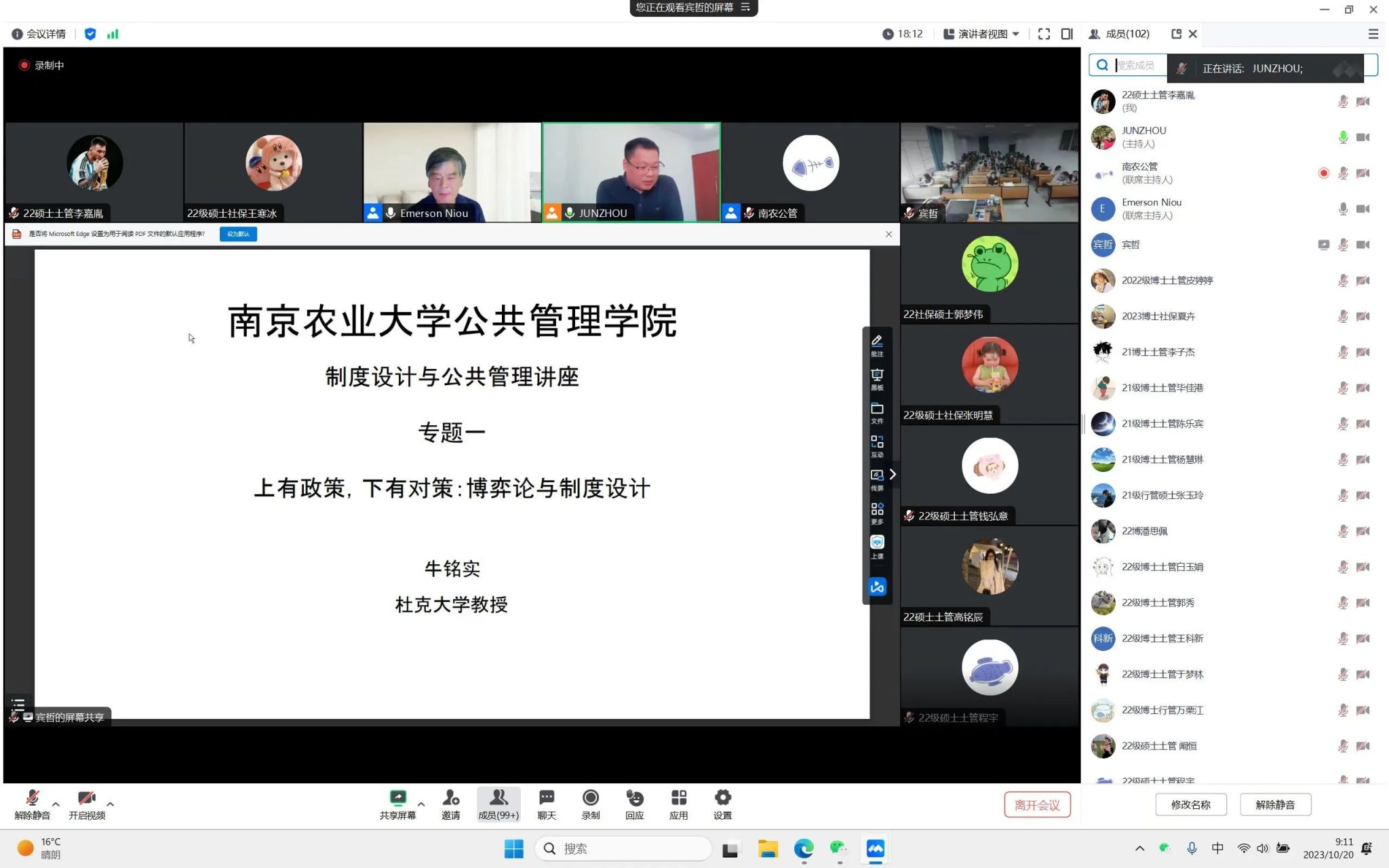Open meeting 设置 settings
This screenshot has height=868, width=1389.
723,805
